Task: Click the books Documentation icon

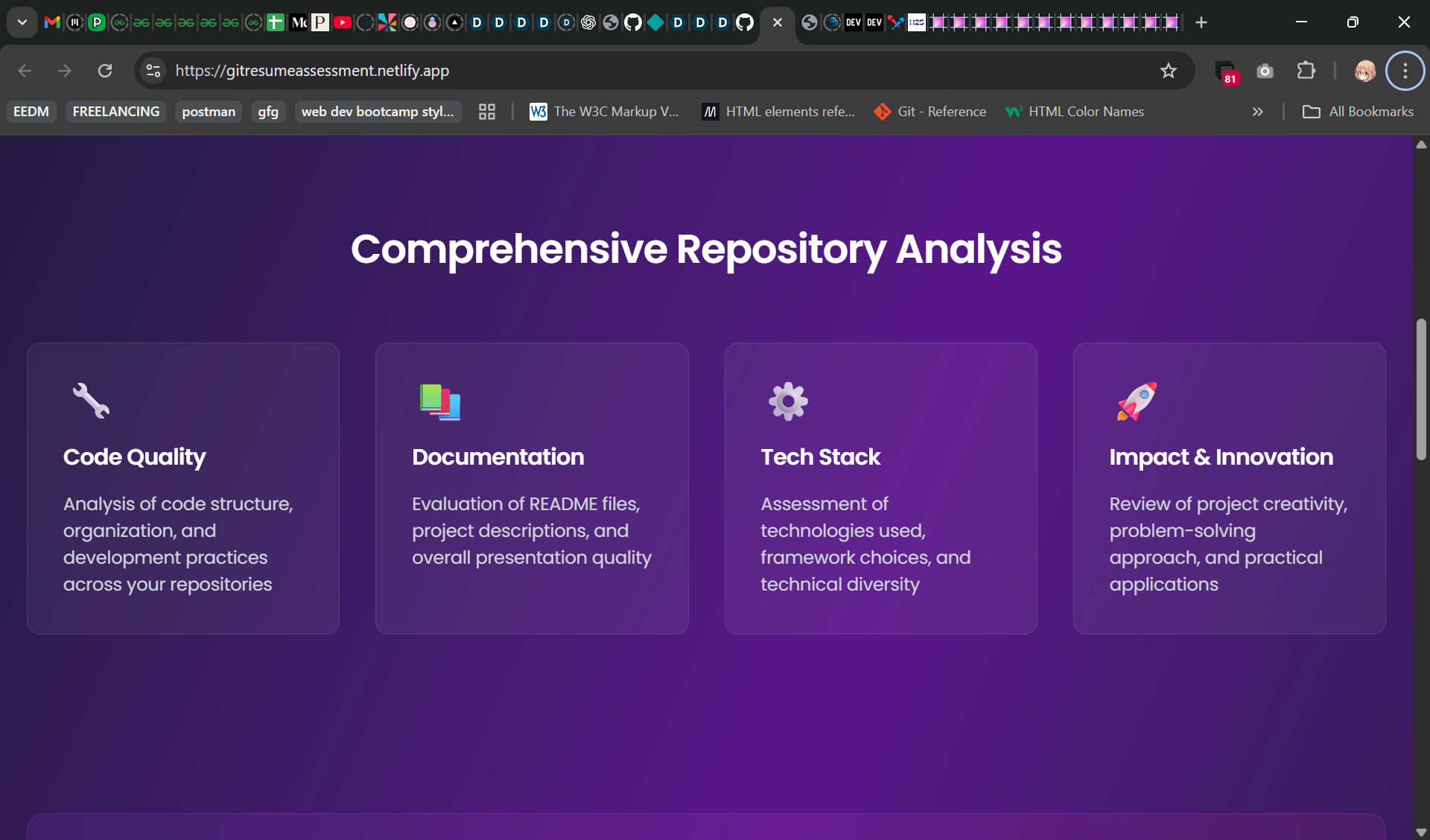Action: coord(439,402)
